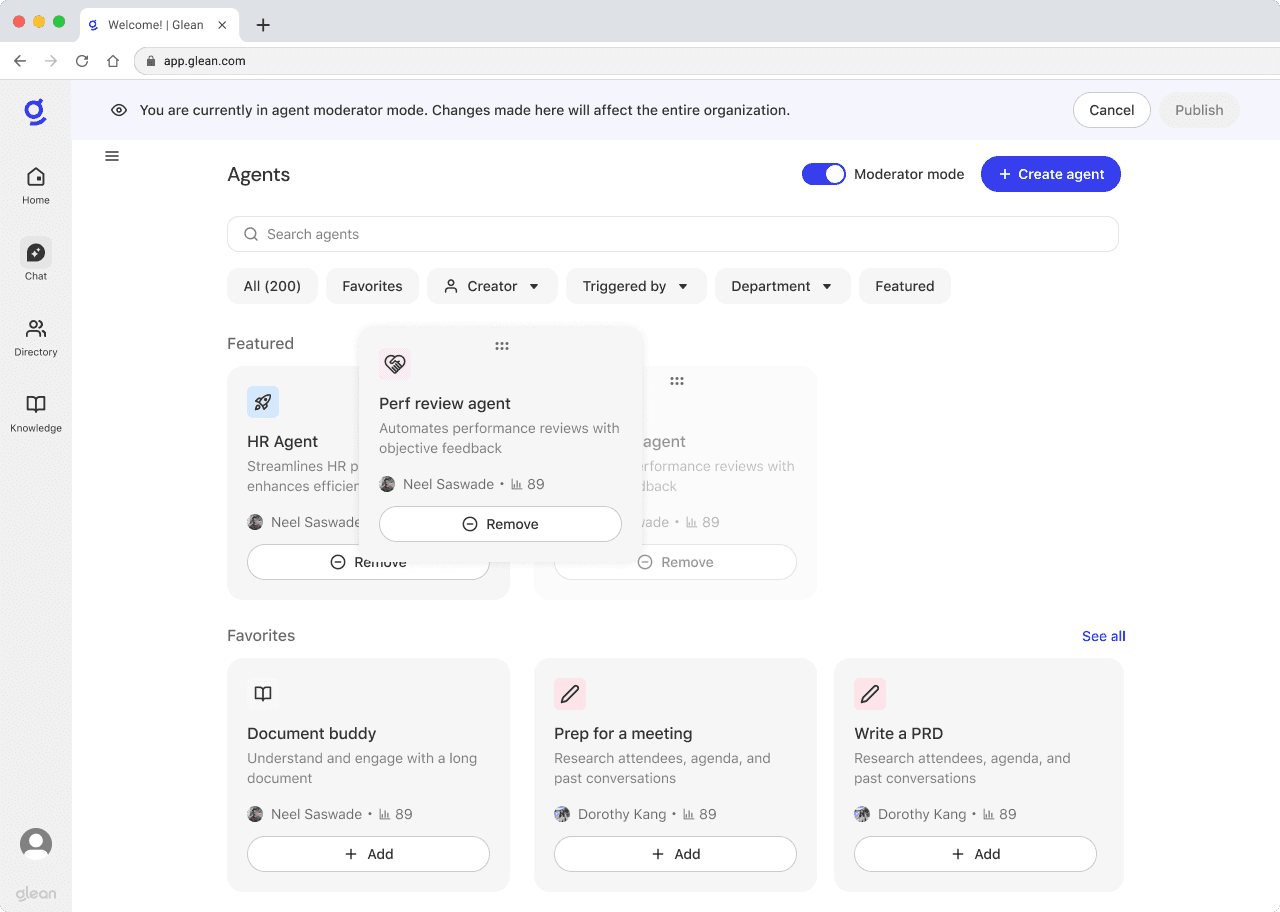Open the Document buddy card title
Screen dimensions: 1280x912
[x=312, y=733]
